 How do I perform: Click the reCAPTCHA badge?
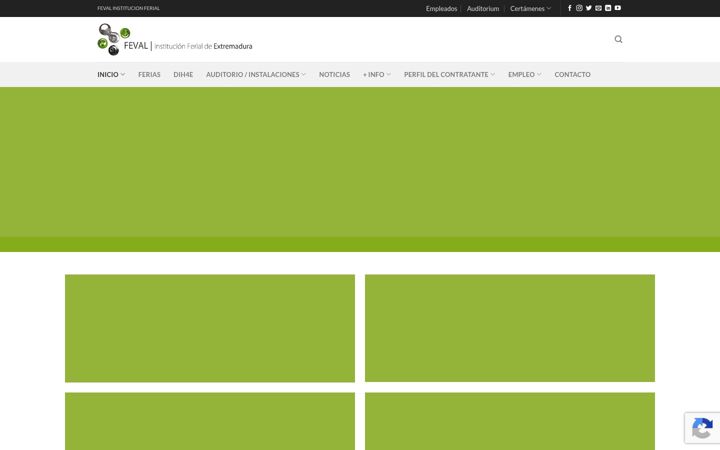click(x=702, y=428)
